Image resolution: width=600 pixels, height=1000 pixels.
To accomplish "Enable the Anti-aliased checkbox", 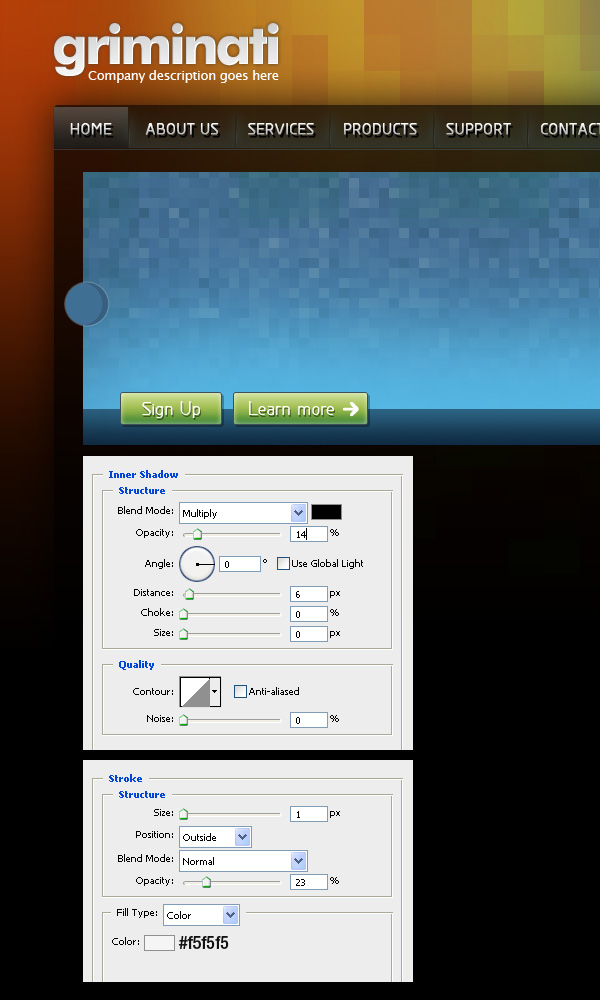I will [x=240, y=691].
